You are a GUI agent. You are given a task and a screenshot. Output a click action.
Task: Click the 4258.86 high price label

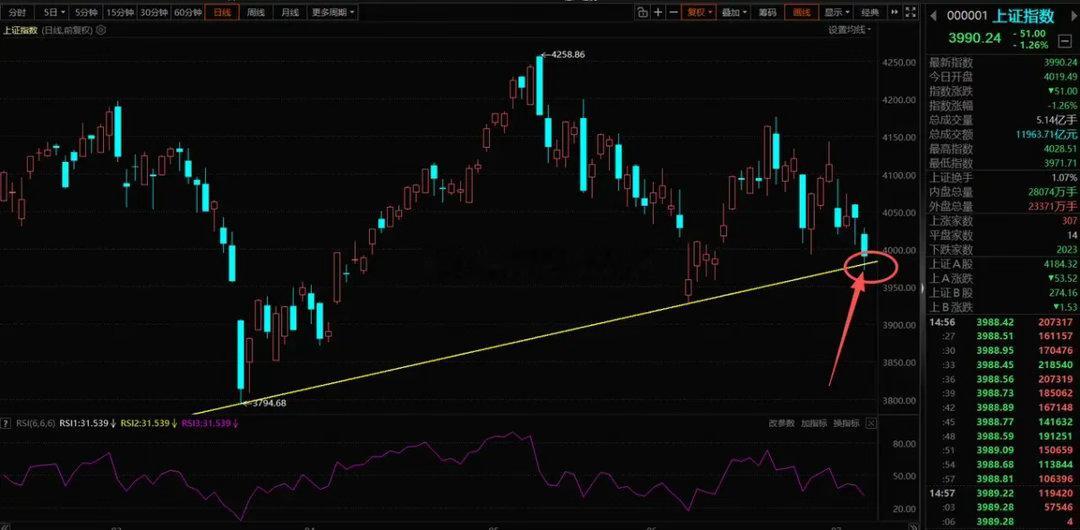[x=568, y=54]
